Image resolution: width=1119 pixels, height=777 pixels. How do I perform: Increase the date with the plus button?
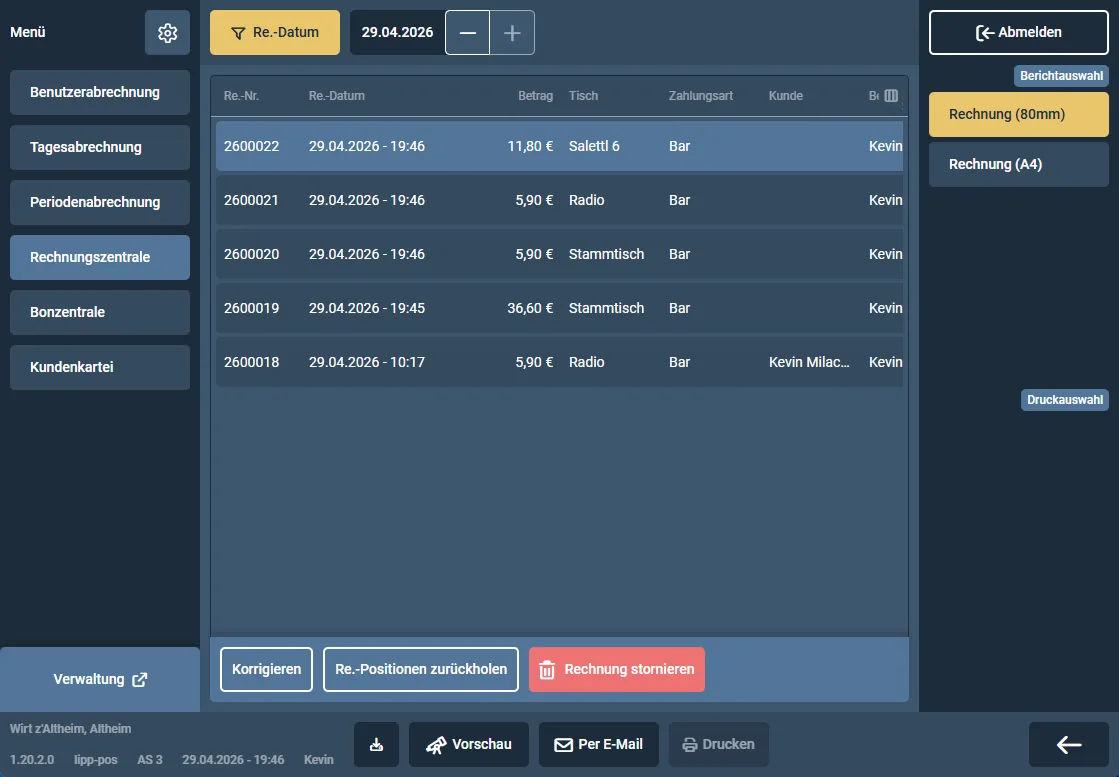pyautogui.click(x=512, y=32)
